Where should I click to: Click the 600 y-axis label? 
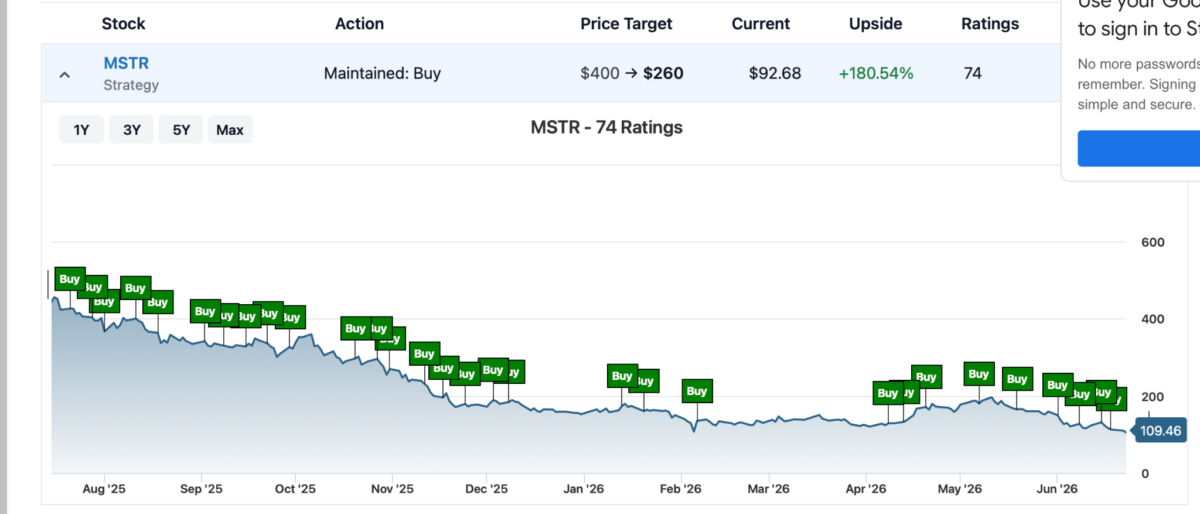tap(1152, 243)
